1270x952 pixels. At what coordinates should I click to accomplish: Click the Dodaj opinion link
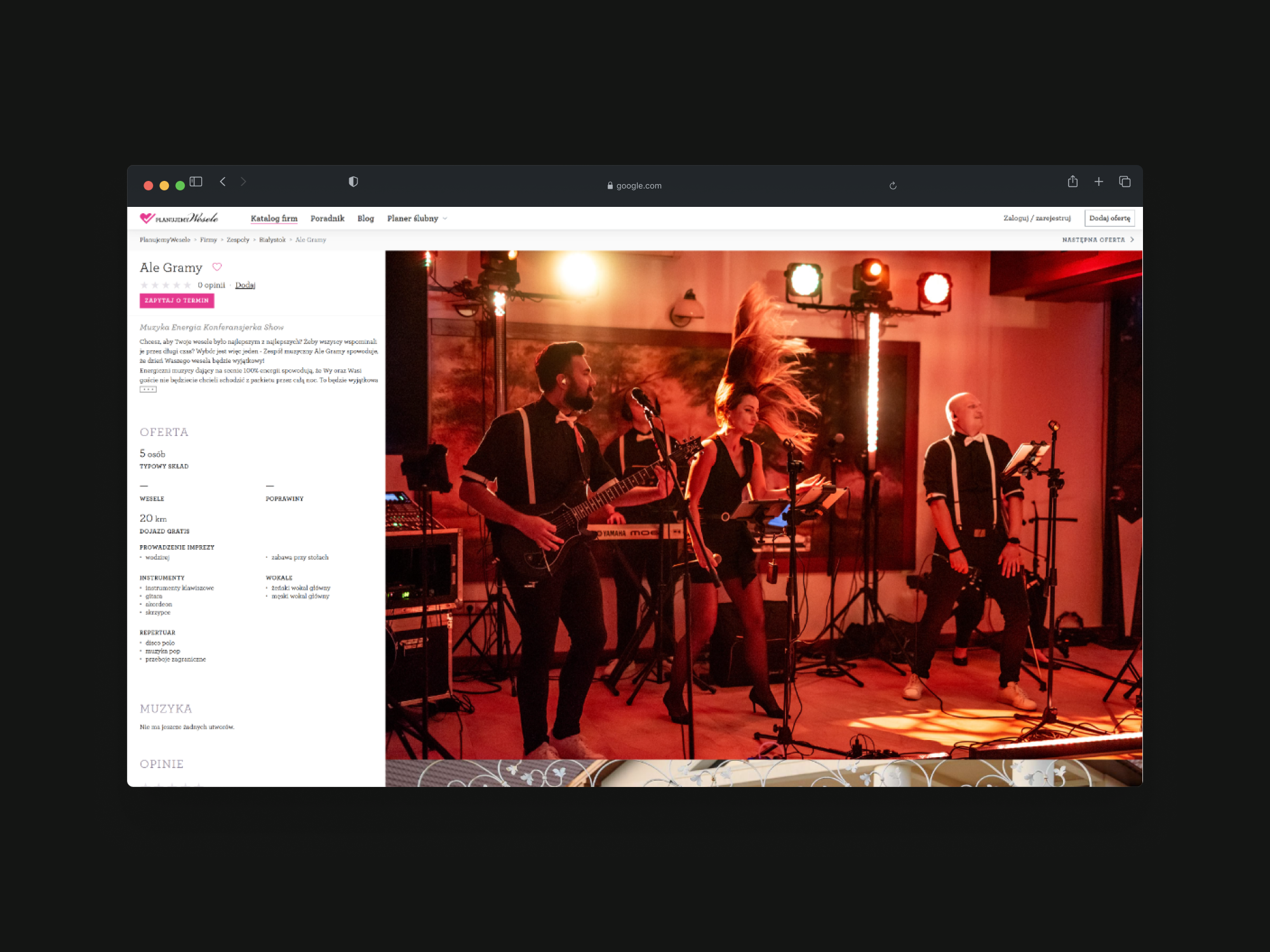(245, 286)
